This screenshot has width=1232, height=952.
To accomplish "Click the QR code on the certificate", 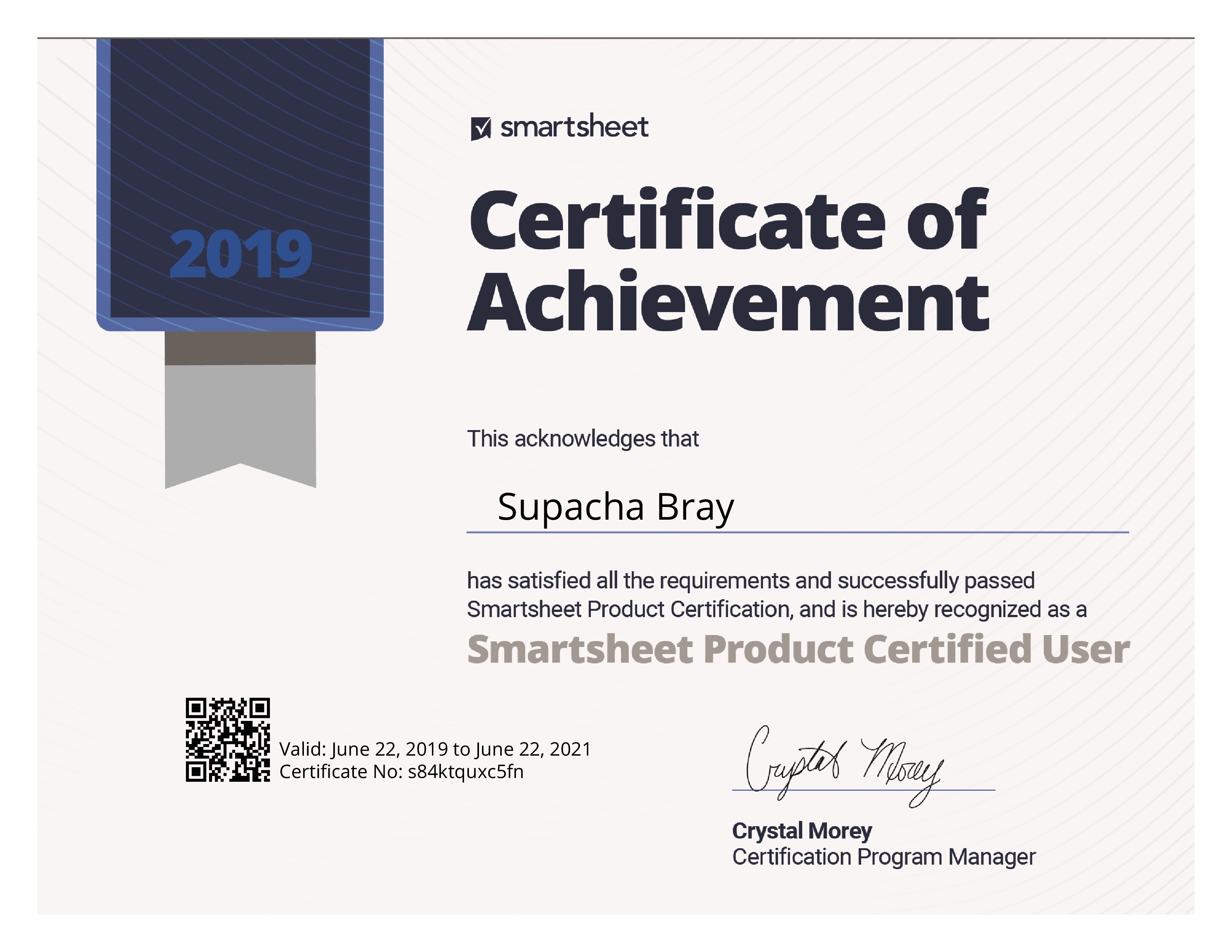I will click(x=228, y=739).
